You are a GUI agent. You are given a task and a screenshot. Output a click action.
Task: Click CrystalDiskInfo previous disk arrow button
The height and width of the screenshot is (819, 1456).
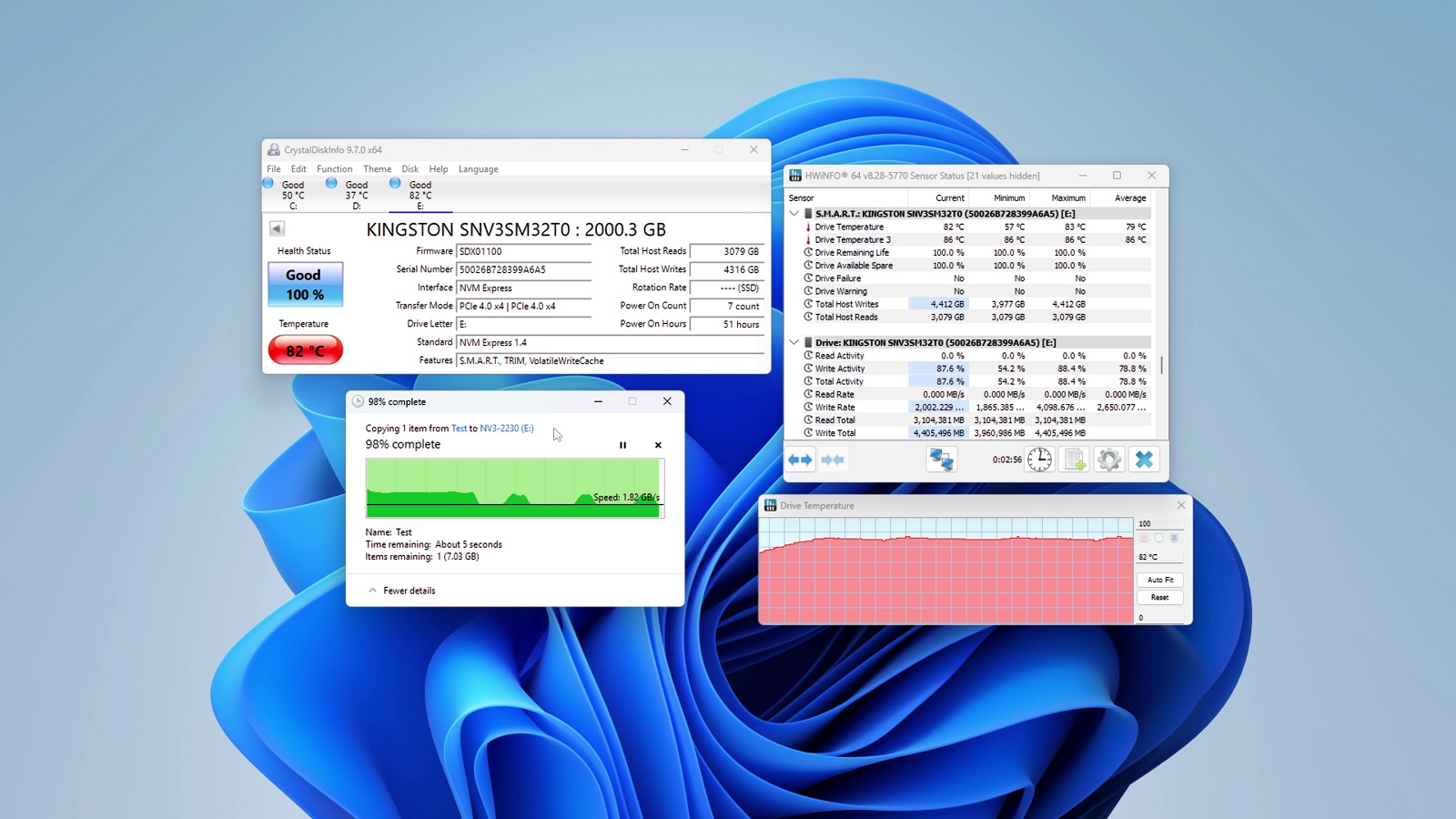277,228
